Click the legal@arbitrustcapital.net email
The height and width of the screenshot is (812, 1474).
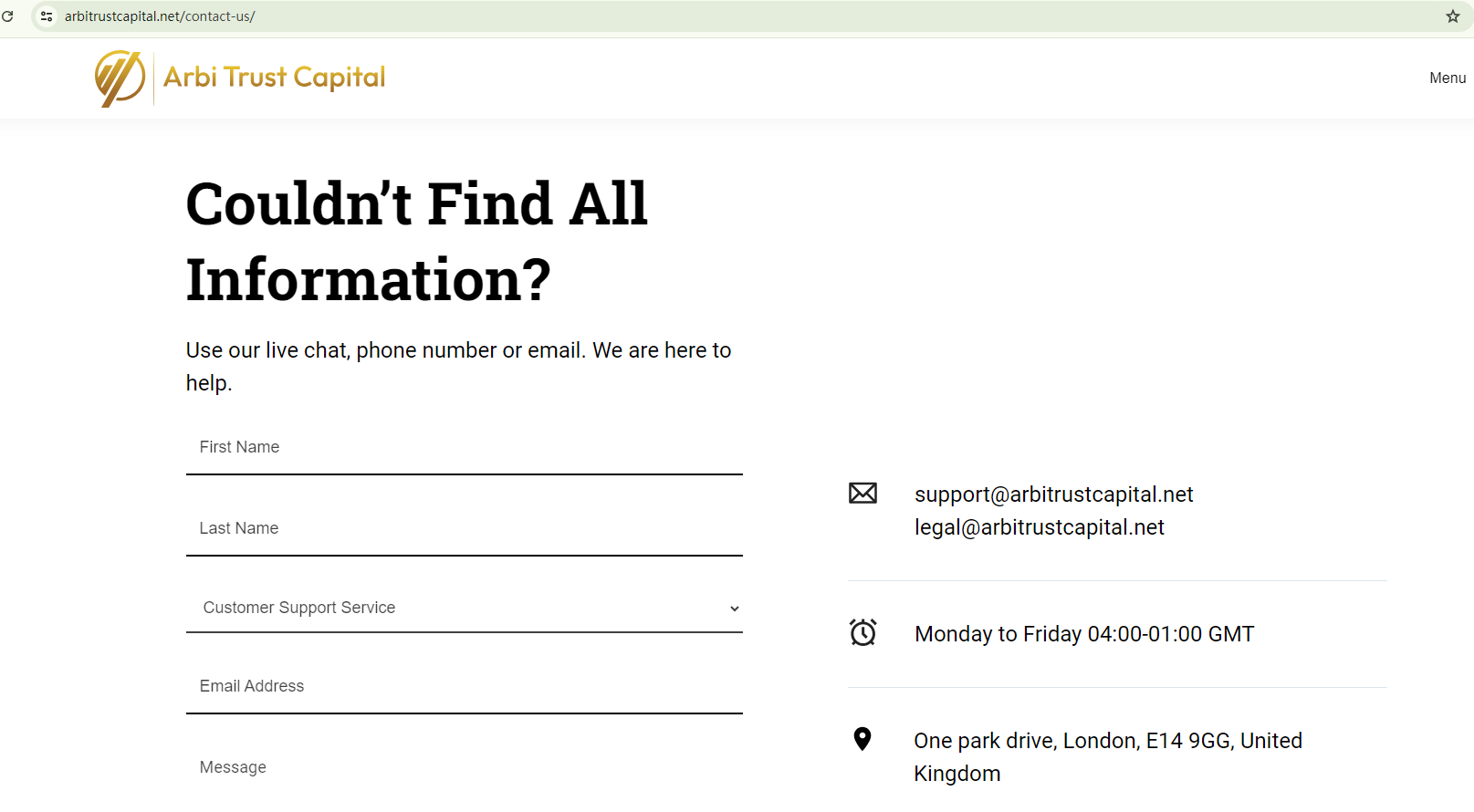(x=1040, y=527)
